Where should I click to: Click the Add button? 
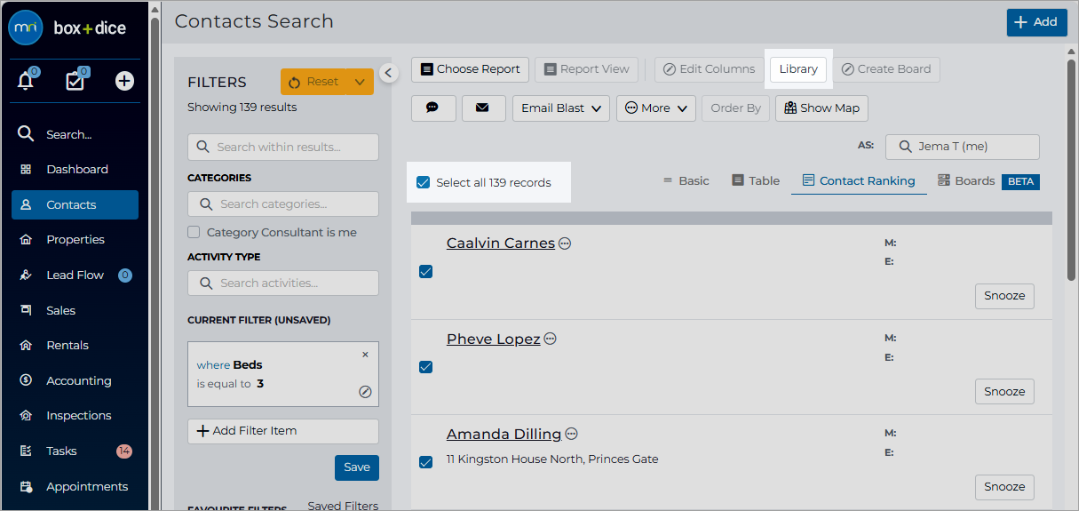coord(1037,22)
